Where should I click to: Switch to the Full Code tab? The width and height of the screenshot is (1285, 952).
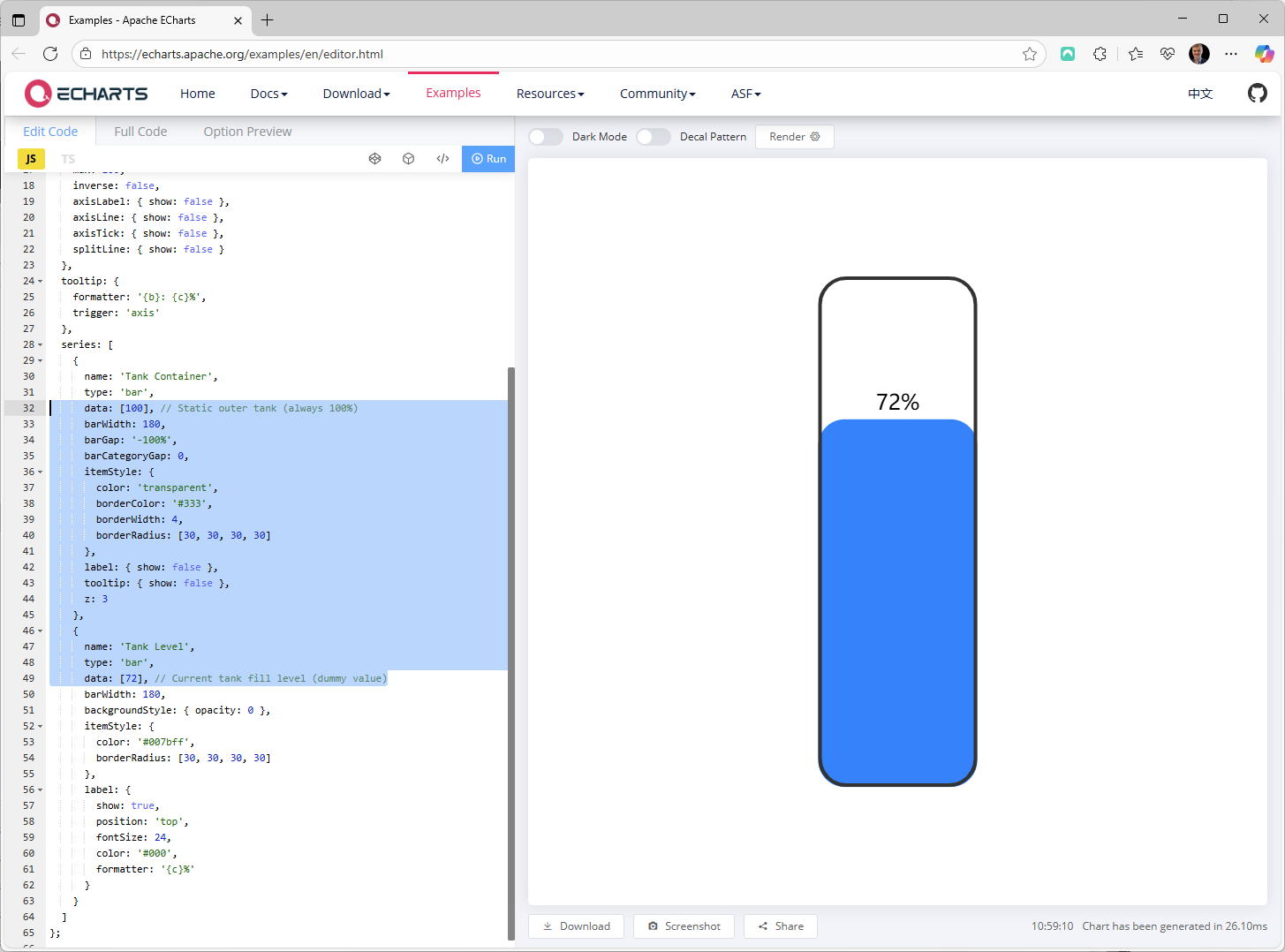[x=140, y=132]
